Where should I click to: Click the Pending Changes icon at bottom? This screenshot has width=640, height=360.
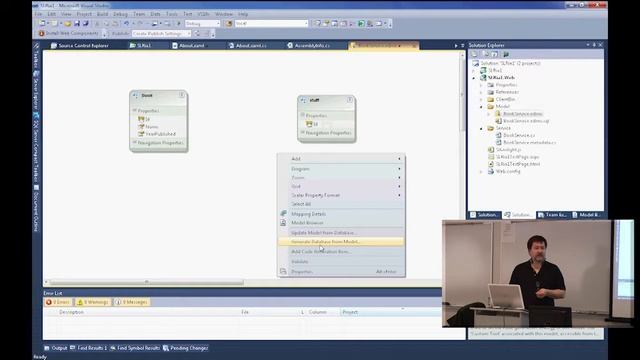[x=166, y=348]
